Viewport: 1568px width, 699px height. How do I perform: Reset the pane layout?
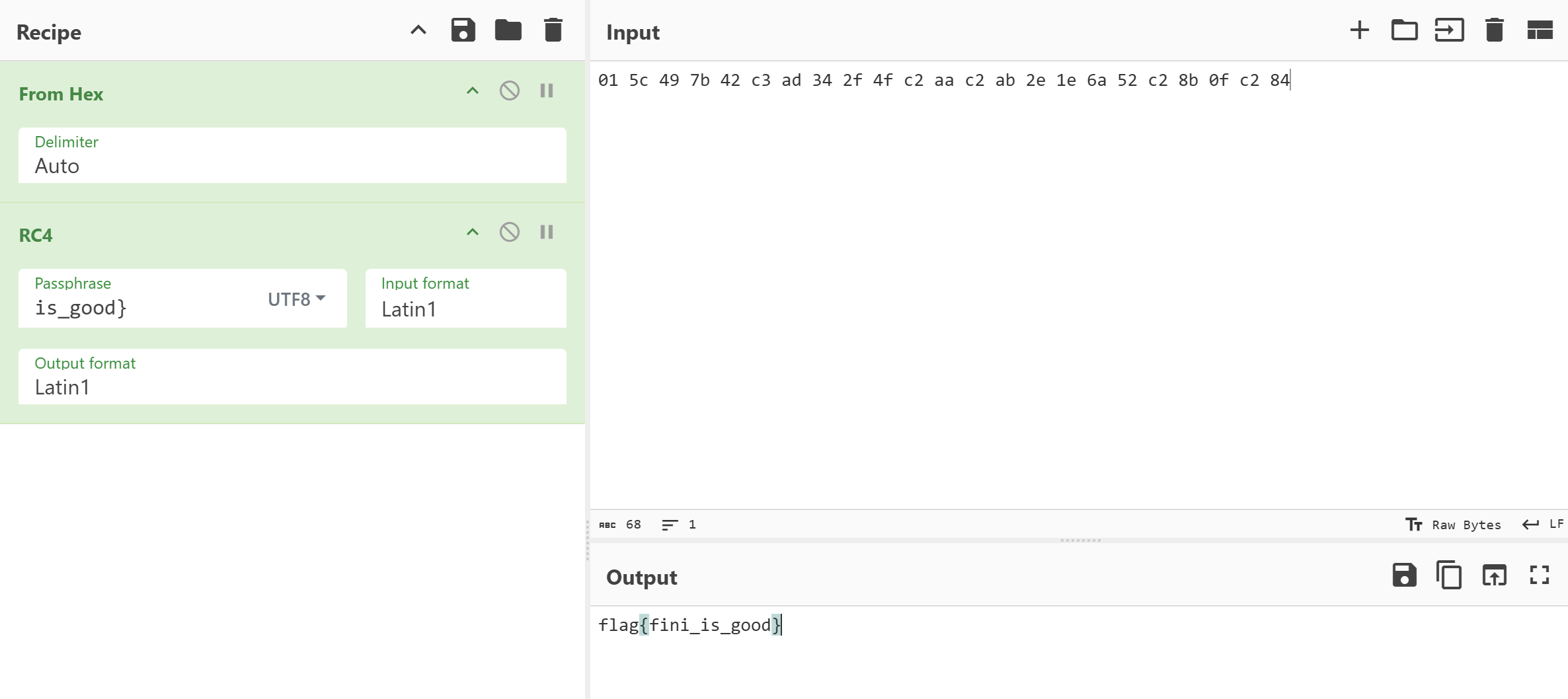coord(1539,30)
